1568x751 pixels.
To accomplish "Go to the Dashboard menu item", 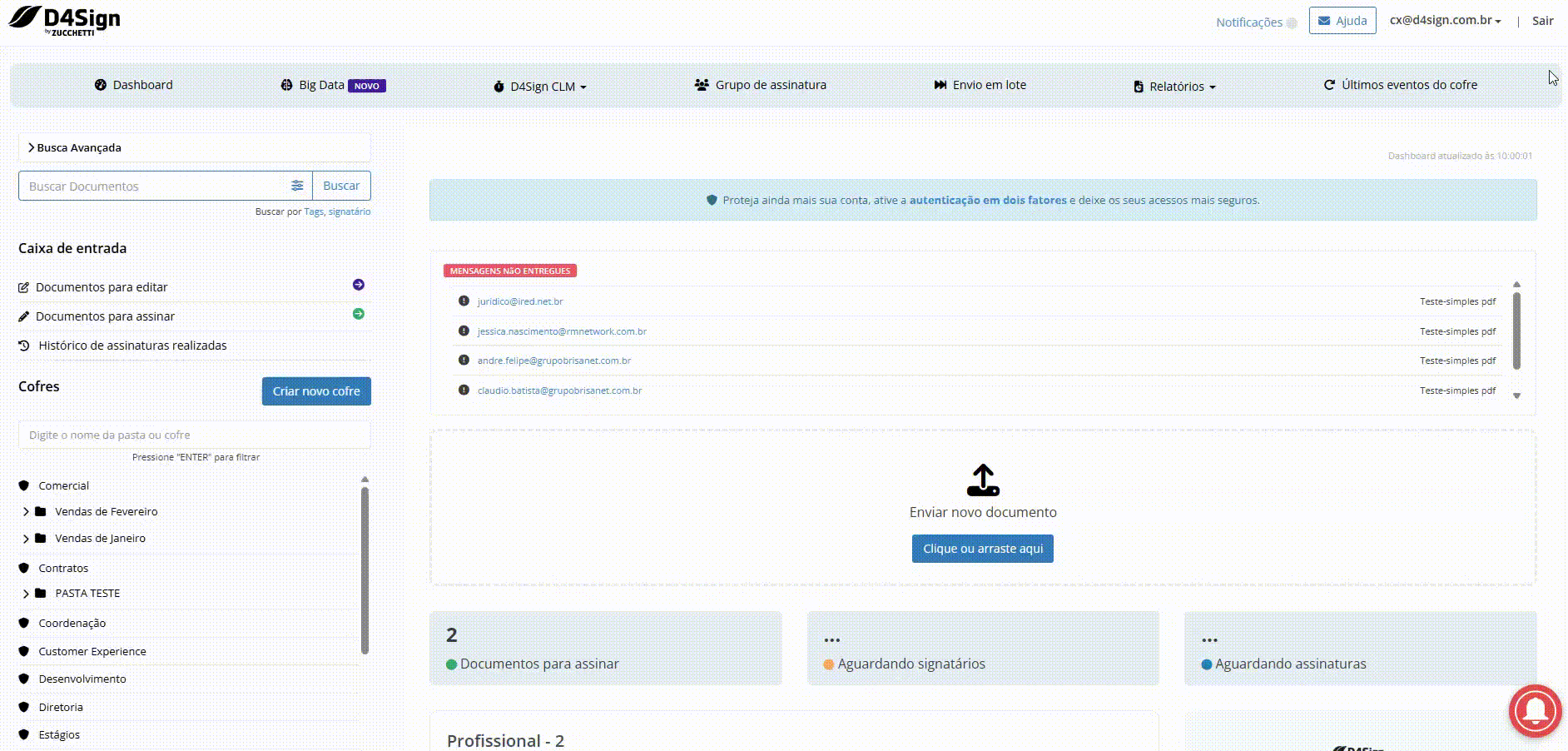I will pyautogui.click(x=134, y=85).
